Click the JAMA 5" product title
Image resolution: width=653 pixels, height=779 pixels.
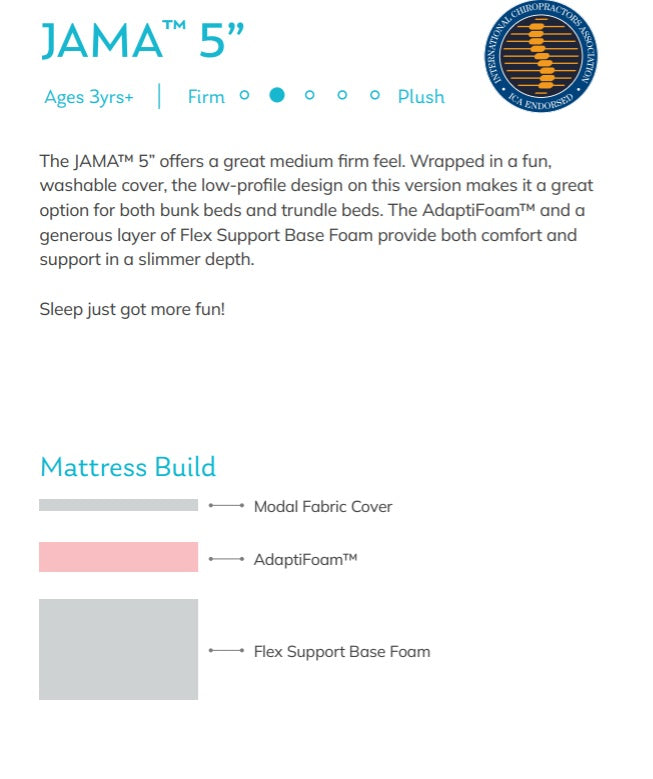coord(143,40)
